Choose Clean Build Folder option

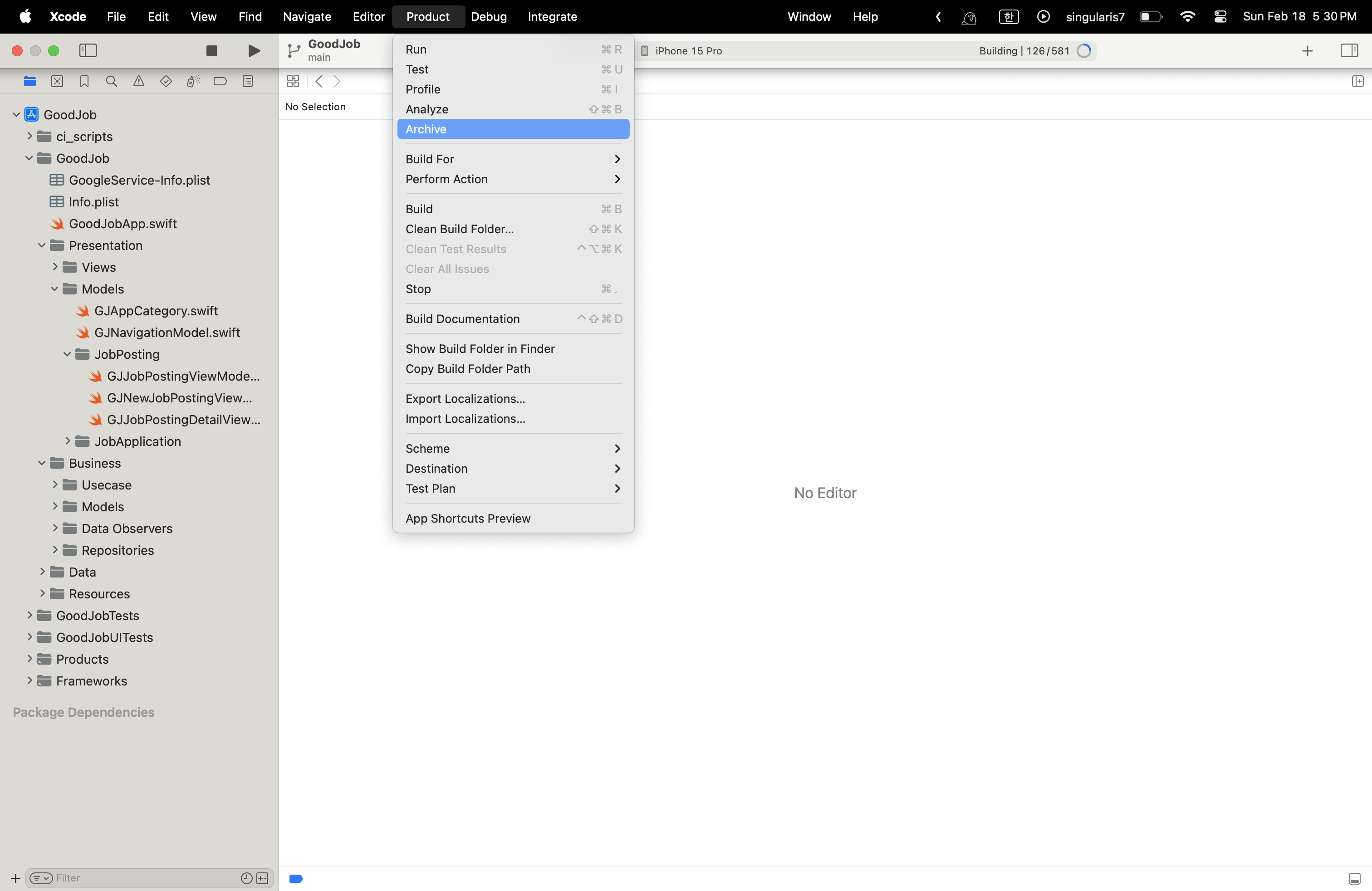460,229
